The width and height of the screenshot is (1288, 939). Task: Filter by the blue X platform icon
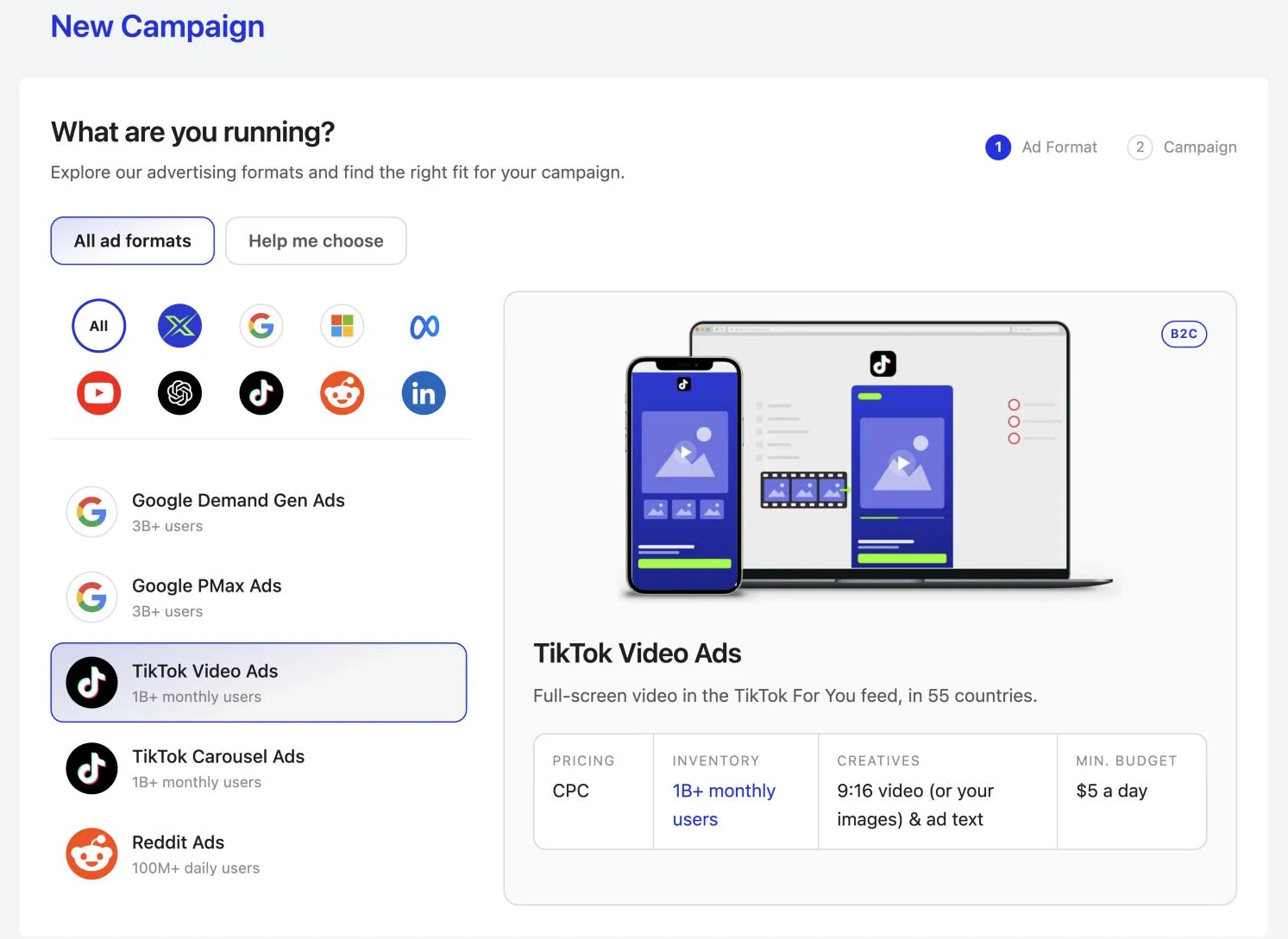click(x=179, y=326)
